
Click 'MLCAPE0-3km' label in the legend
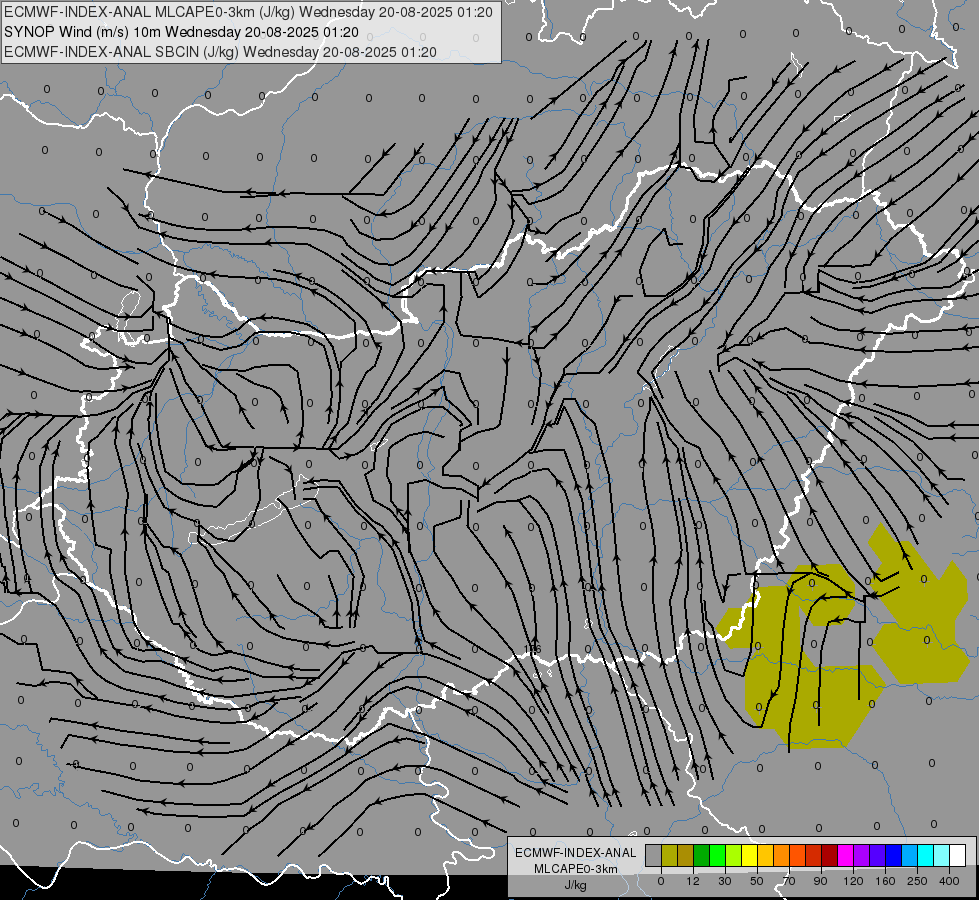(576, 869)
